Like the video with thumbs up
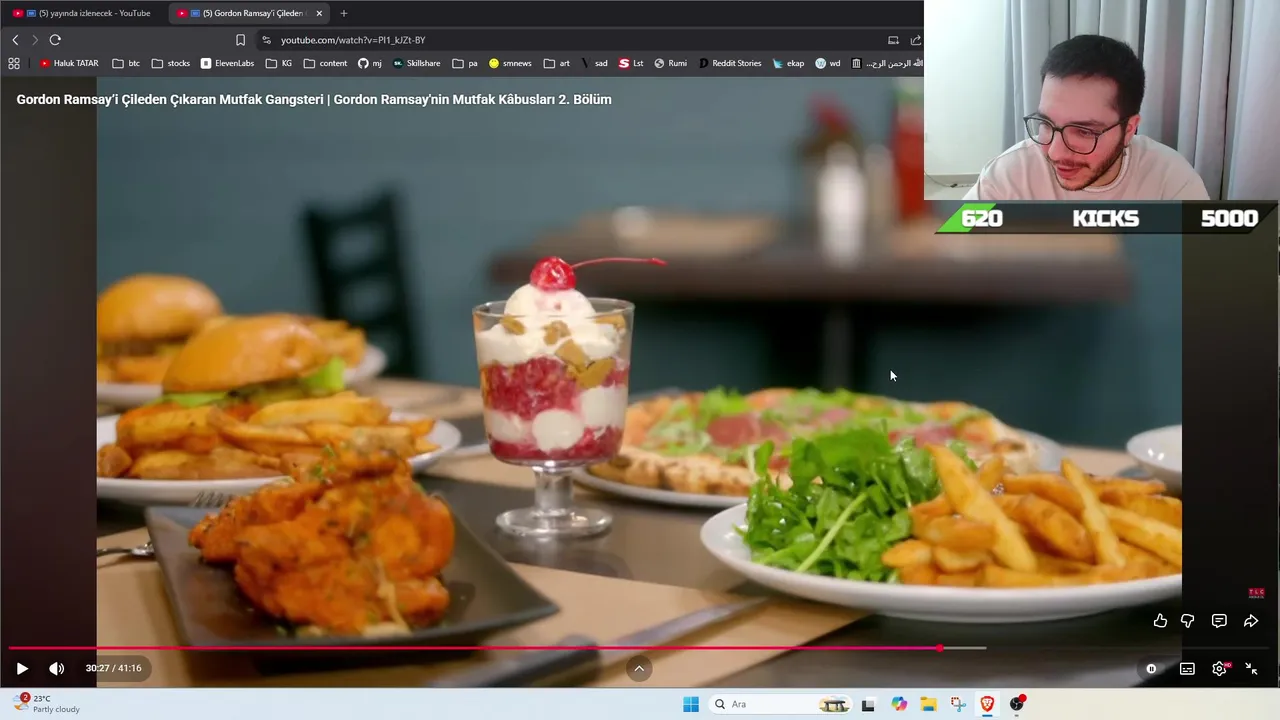1280x720 pixels. (1160, 621)
